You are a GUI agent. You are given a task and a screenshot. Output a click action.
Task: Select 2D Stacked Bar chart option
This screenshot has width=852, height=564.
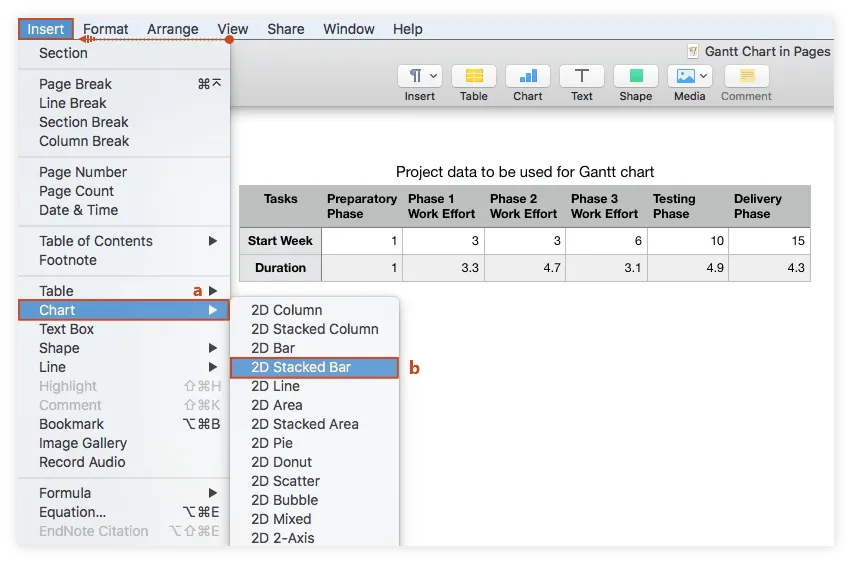click(x=301, y=367)
